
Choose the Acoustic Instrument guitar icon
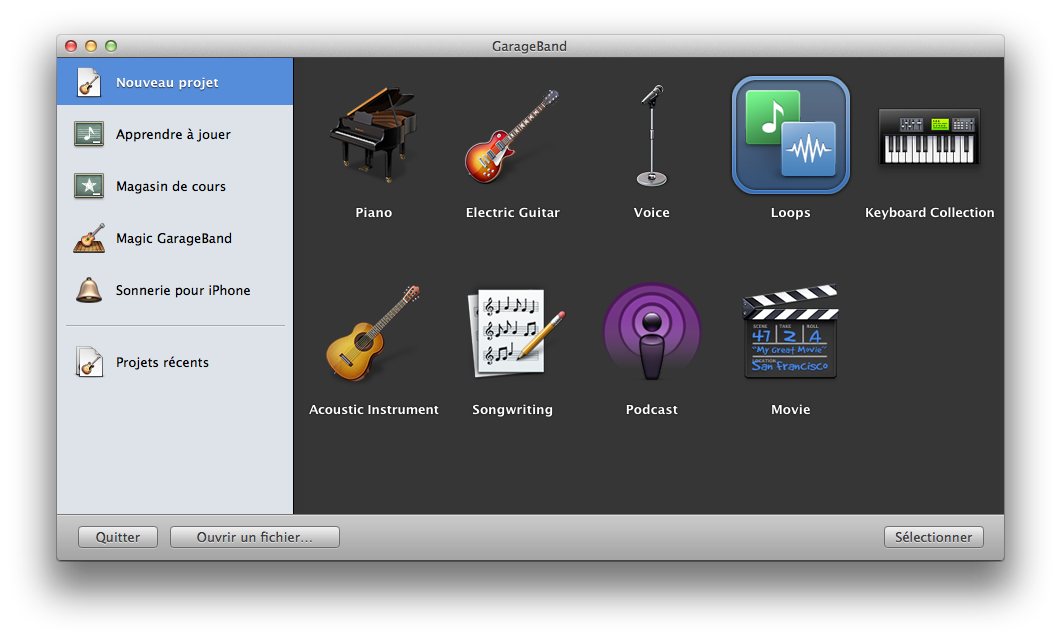(x=373, y=332)
